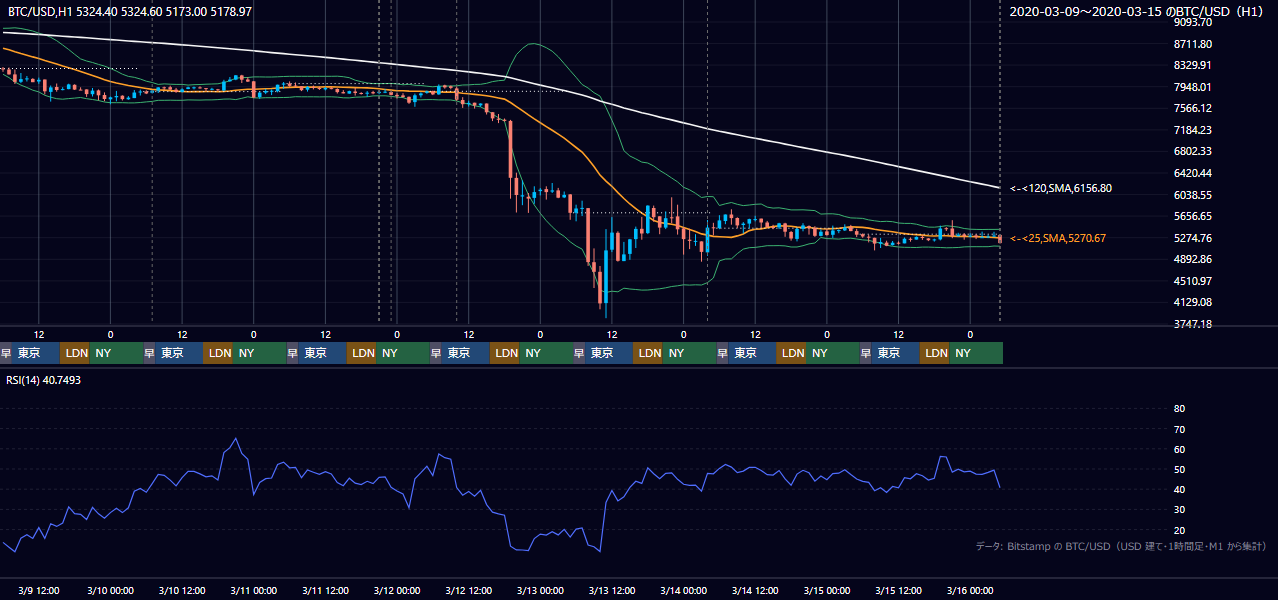Click price axis label 8329.91
This screenshot has height=600, width=1278.
click(1193, 65)
